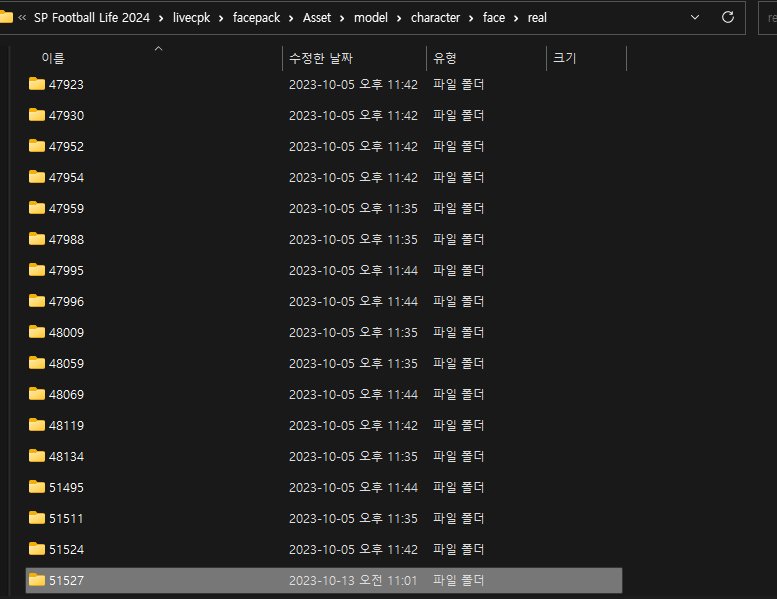This screenshot has height=599, width=777.
Task: Click the date cell of folder 47930
Action: click(353, 115)
